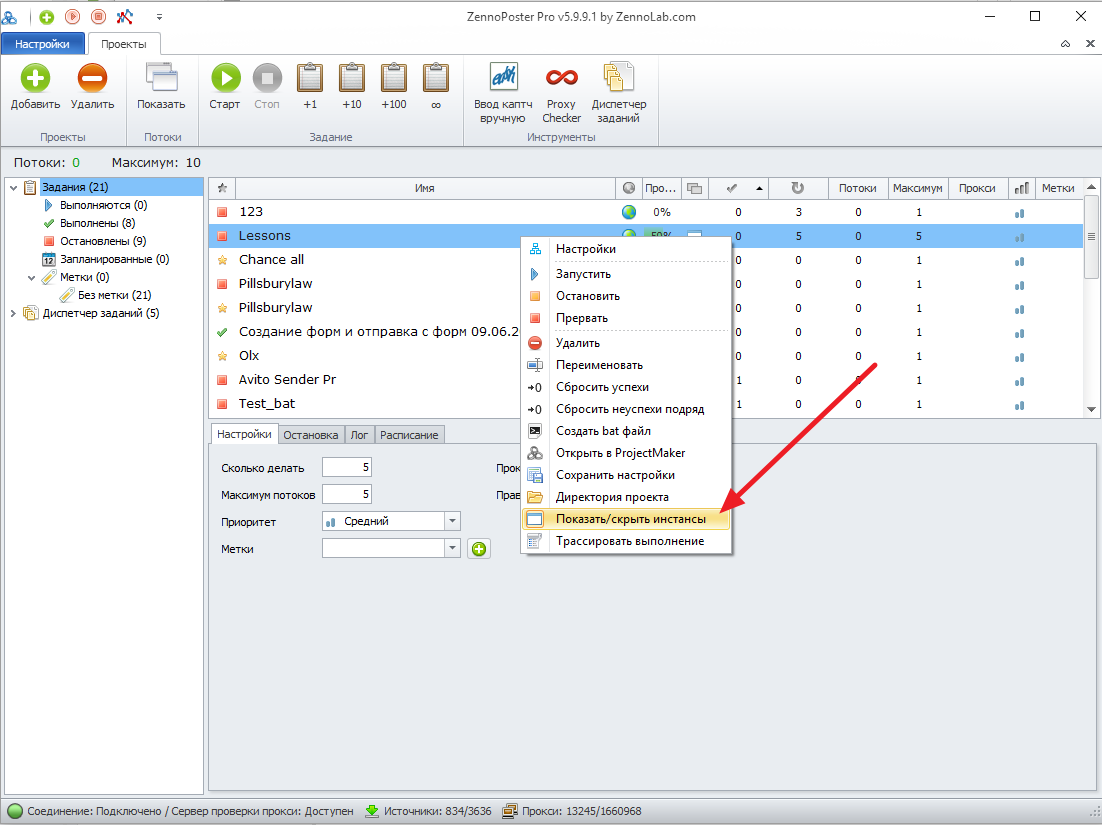Click the green Добавить project icon
The width and height of the screenshot is (1102, 825).
pos(35,78)
